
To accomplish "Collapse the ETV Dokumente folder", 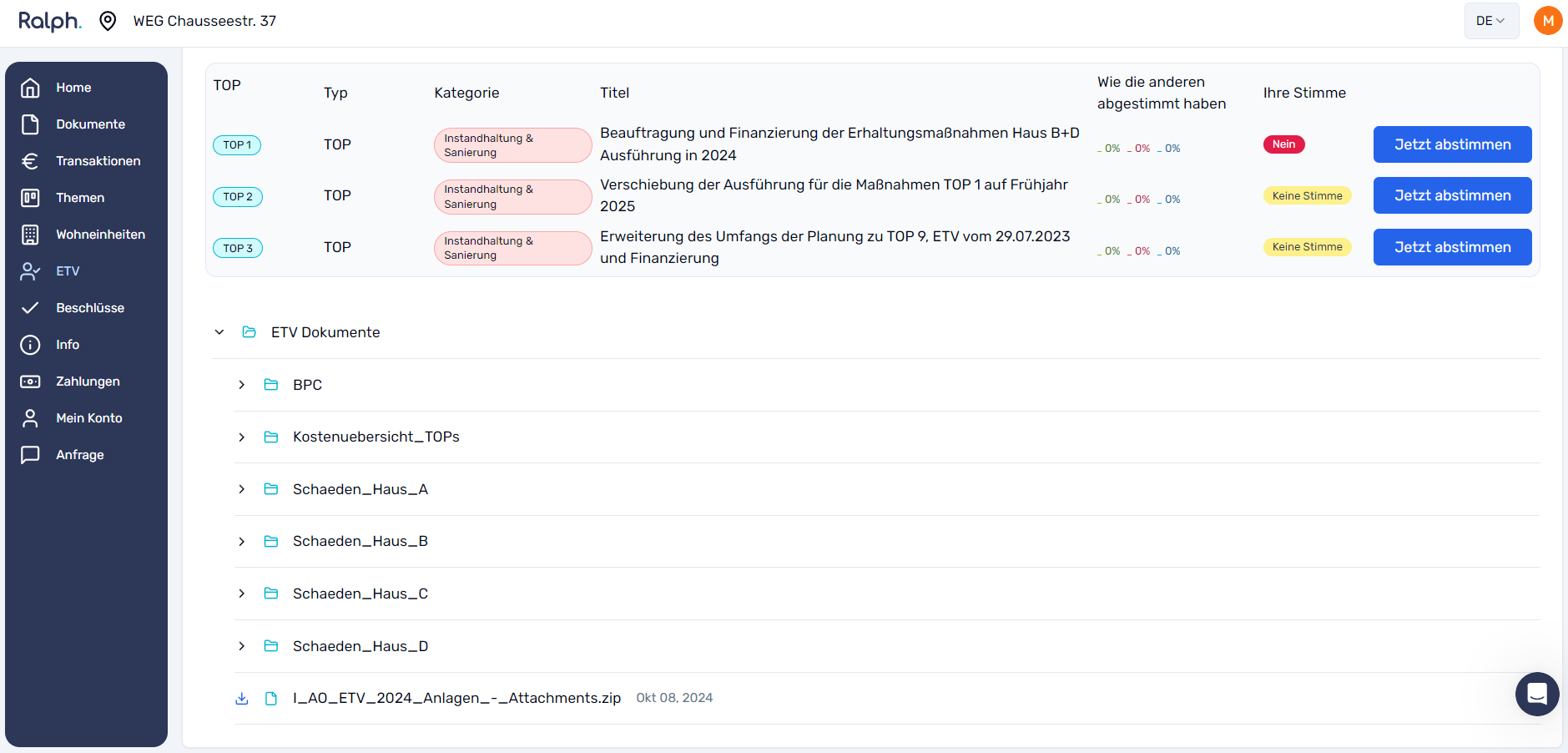I will (219, 332).
